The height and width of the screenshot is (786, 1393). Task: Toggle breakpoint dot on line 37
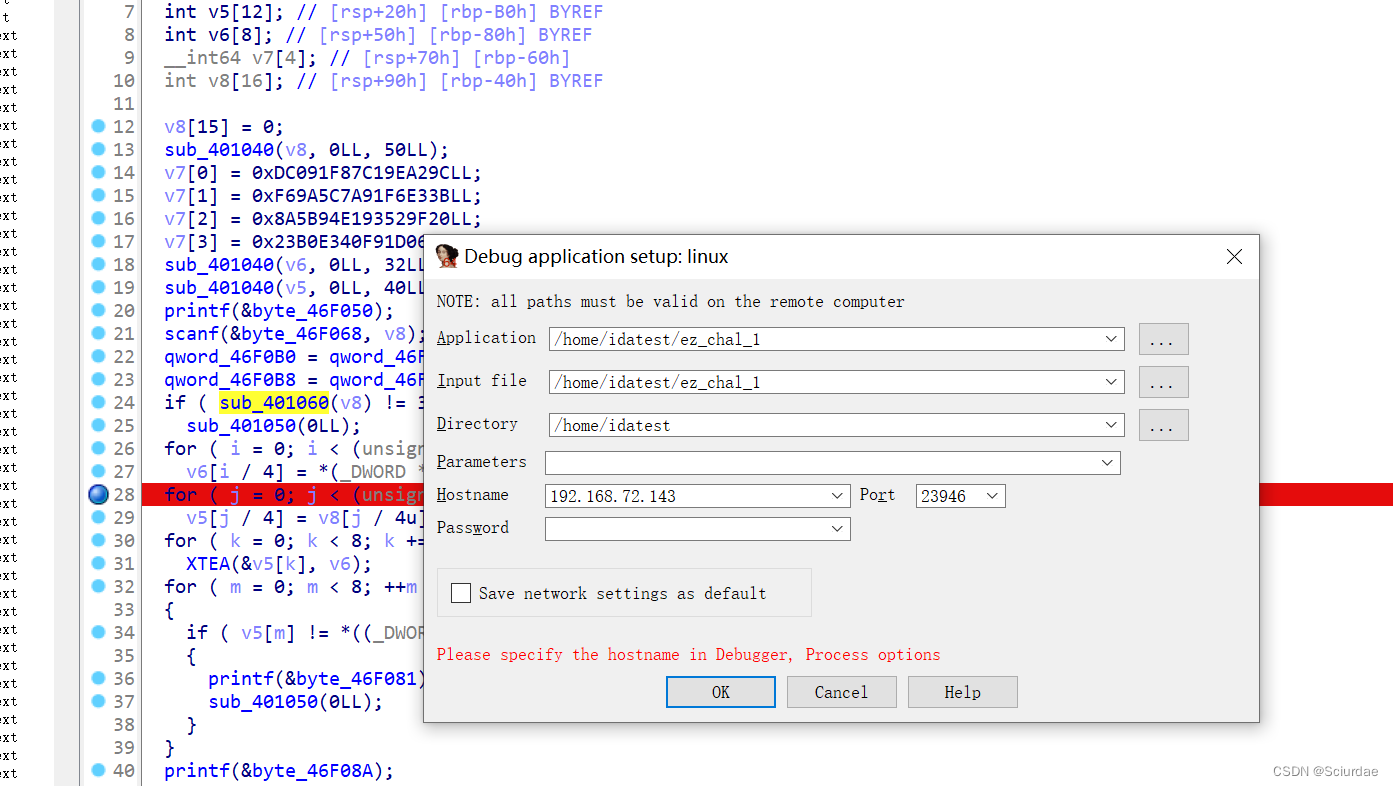[98, 701]
